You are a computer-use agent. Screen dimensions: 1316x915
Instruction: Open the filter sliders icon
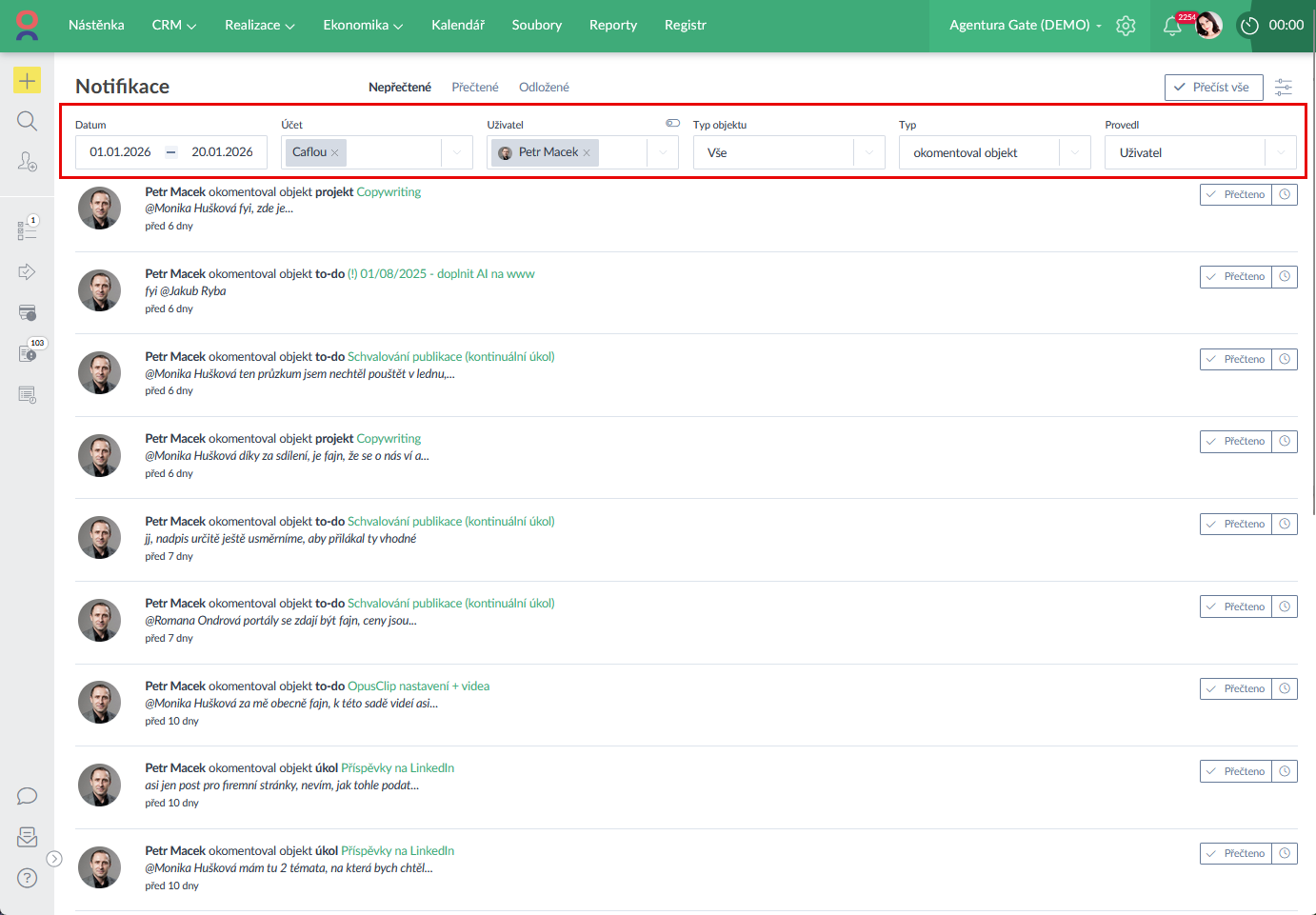[1284, 88]
